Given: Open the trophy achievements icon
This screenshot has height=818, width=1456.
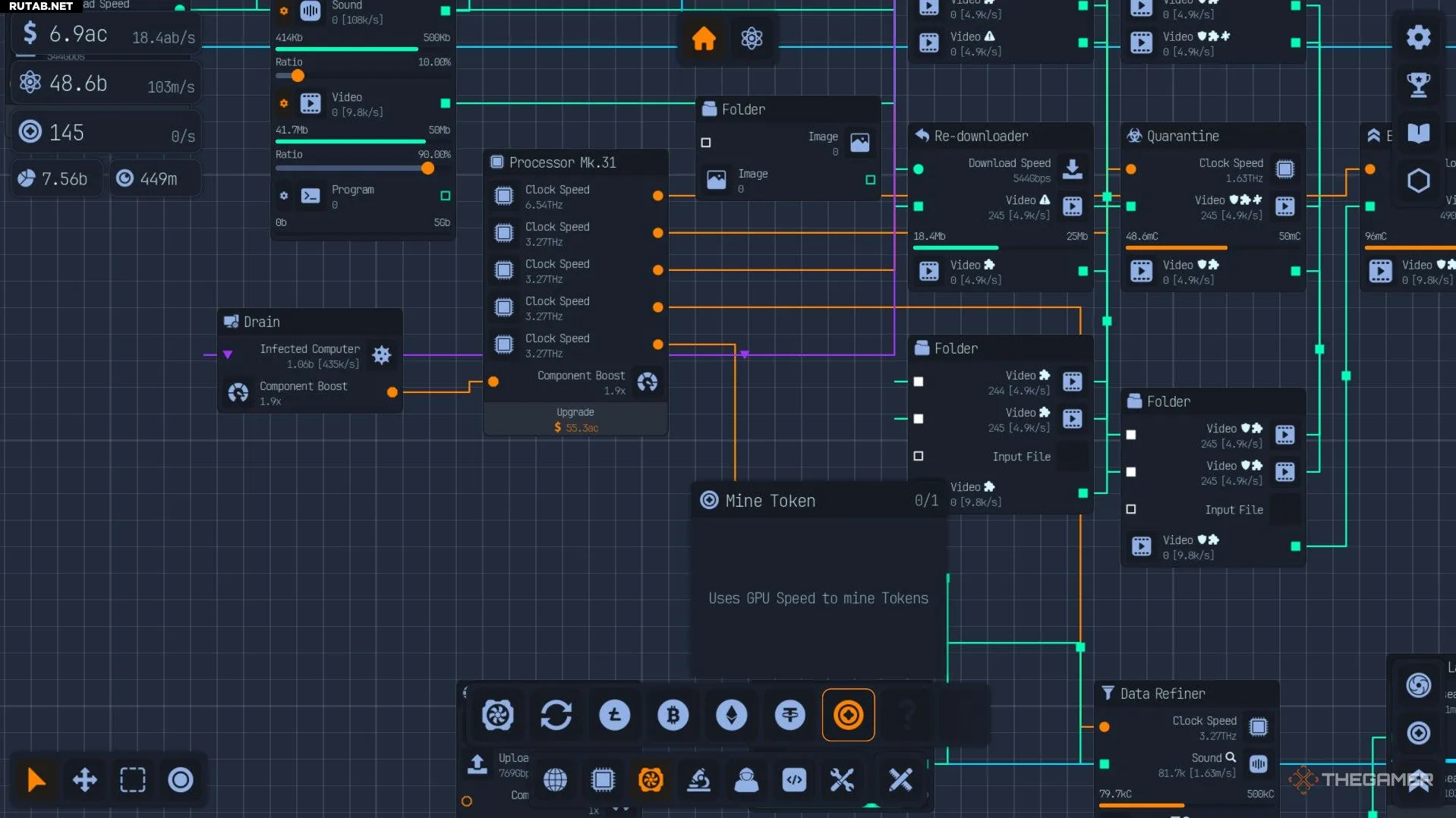Looking at the screenshot, I should [1418, 85].
